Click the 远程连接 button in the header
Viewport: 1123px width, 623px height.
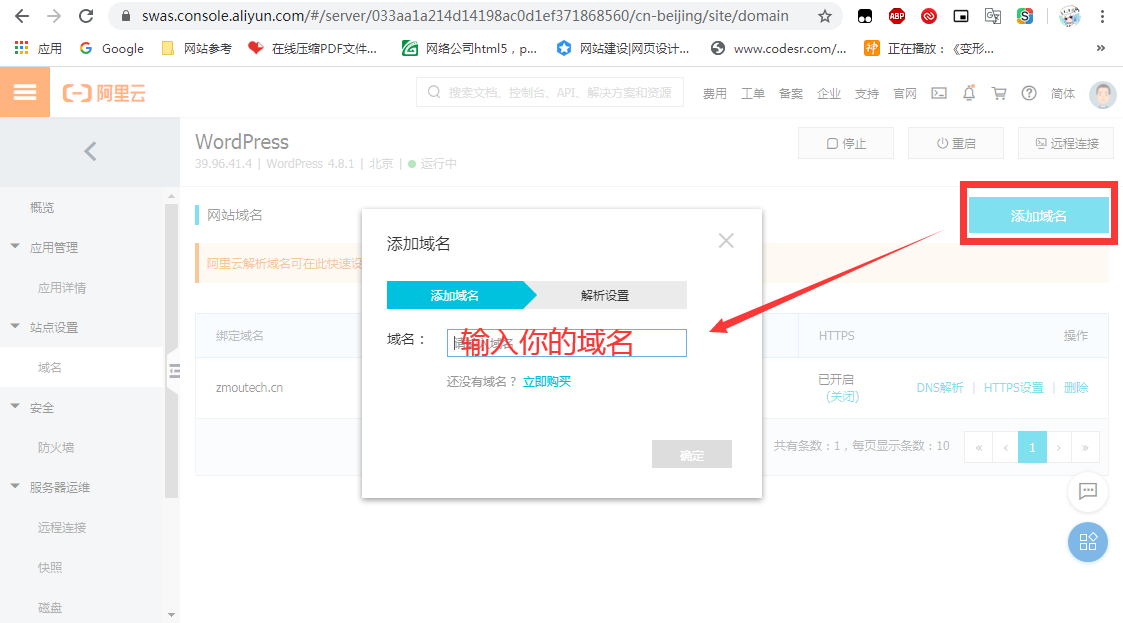pyautogui.click(x=1066, y=143)
